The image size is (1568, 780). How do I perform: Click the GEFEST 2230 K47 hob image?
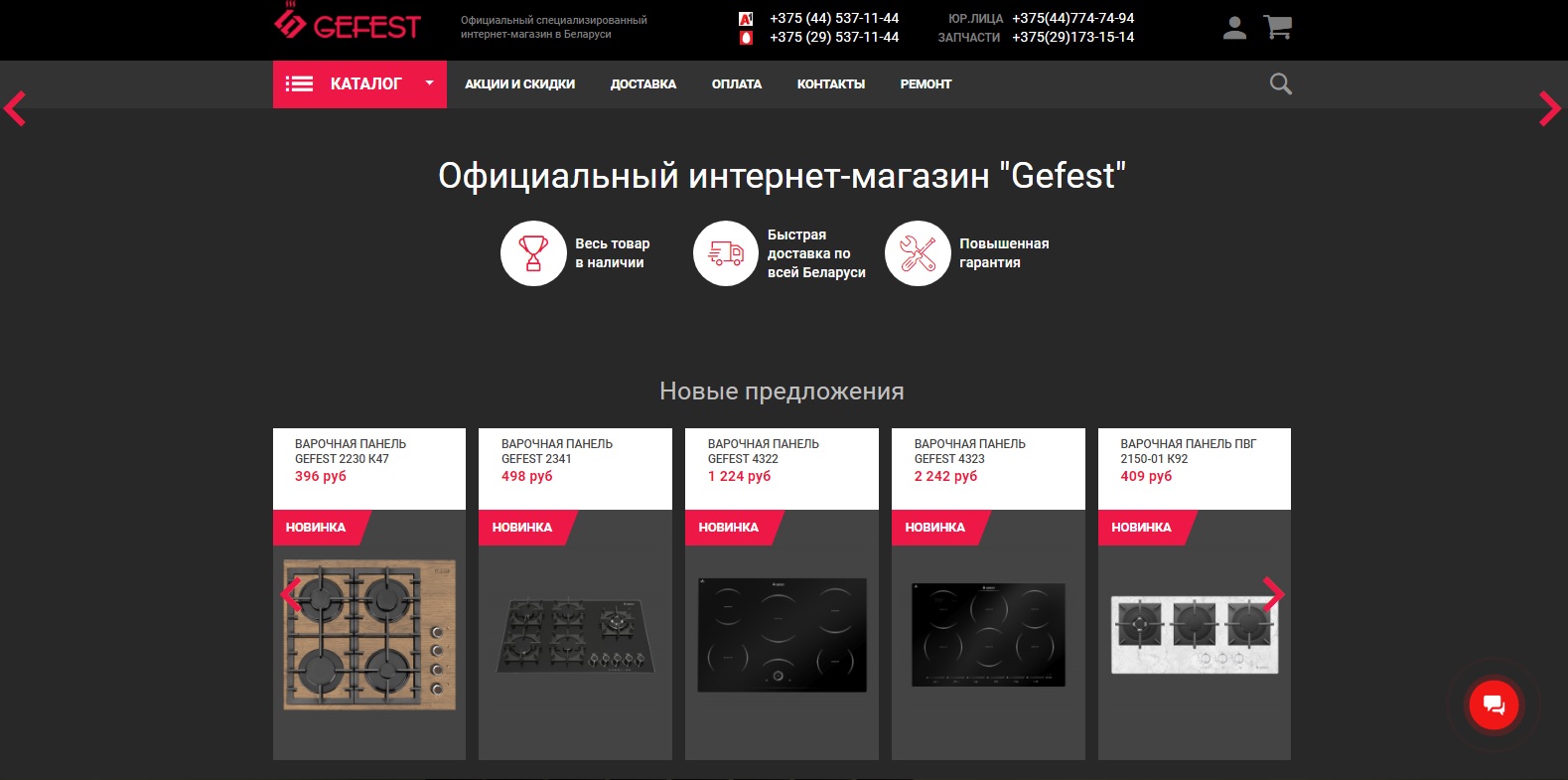coord(369,634)
